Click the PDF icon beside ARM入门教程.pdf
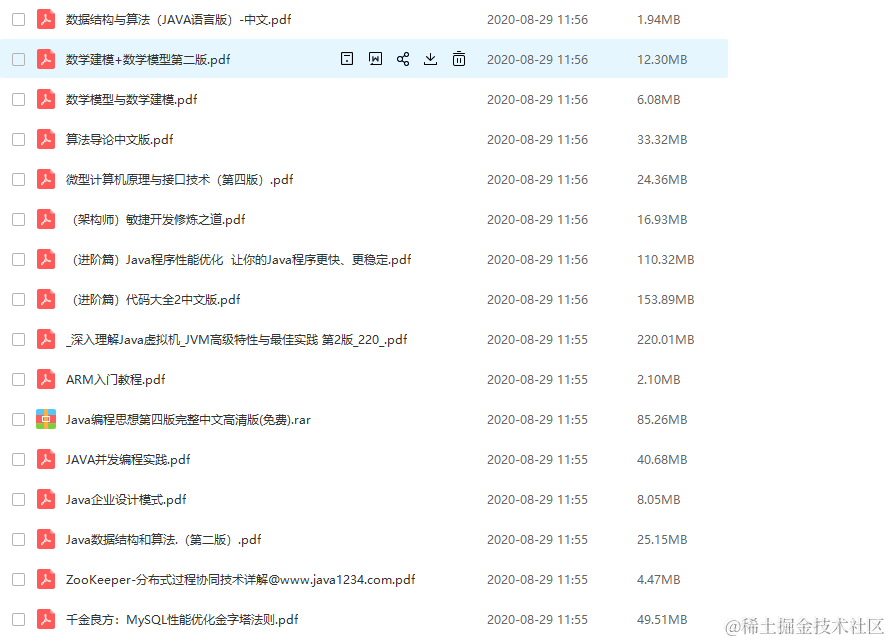 (x=45, y=379)
